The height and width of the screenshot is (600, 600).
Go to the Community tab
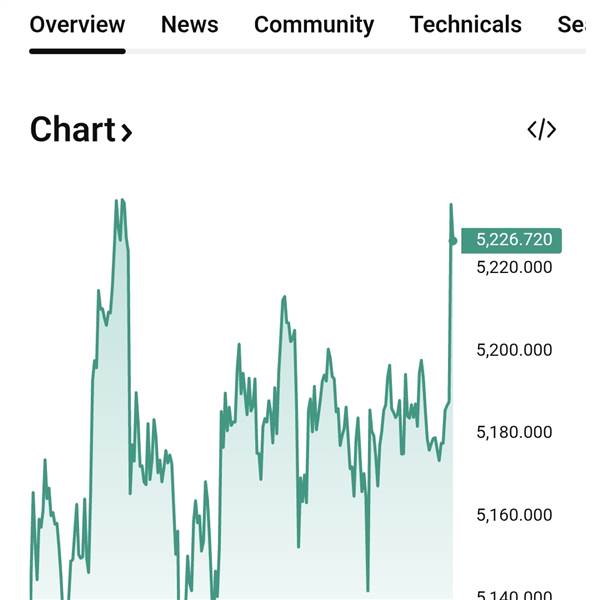[313, 25]
